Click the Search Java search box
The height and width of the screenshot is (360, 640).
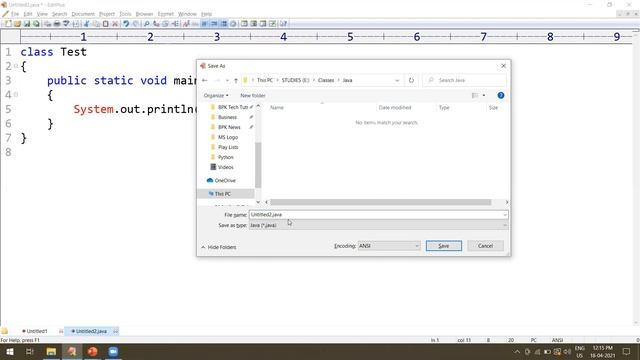[x=464, y=80]
